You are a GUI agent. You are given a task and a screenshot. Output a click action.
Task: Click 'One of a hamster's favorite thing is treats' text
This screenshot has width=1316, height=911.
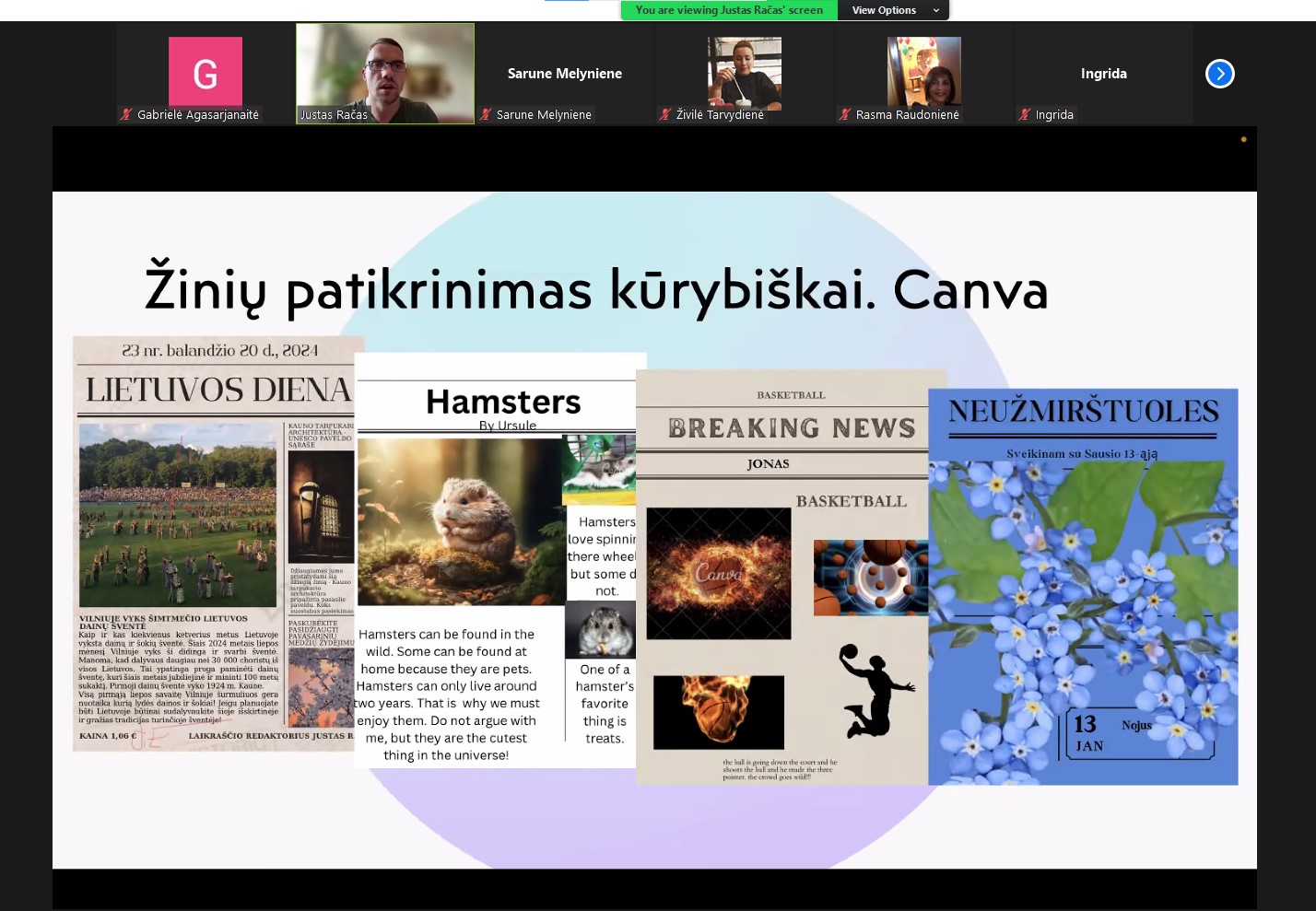point(605,704)
